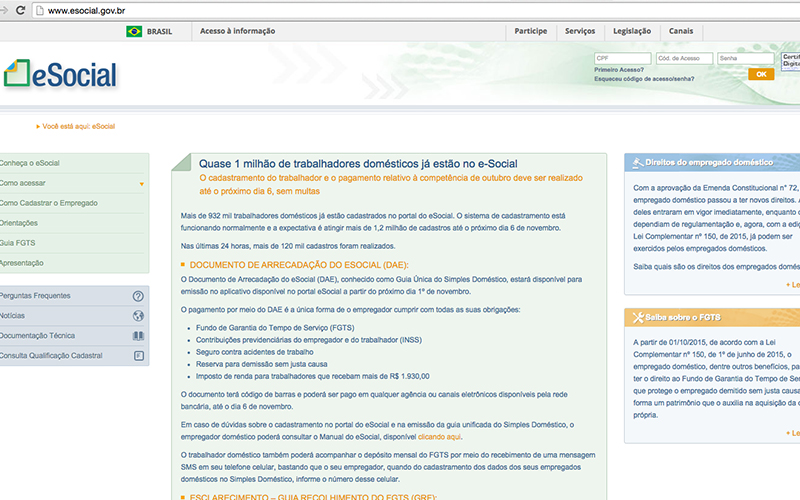
Task: Click the Brazil flag icon
Action: click(134, 32)
